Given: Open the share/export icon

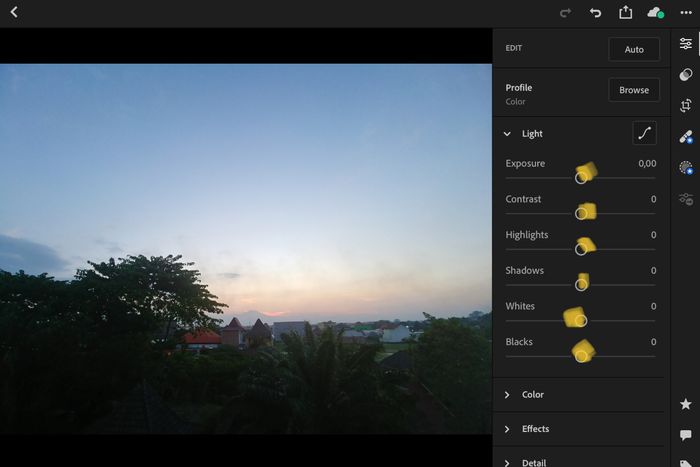Looking at the screenshot, I should click(625, 12).
